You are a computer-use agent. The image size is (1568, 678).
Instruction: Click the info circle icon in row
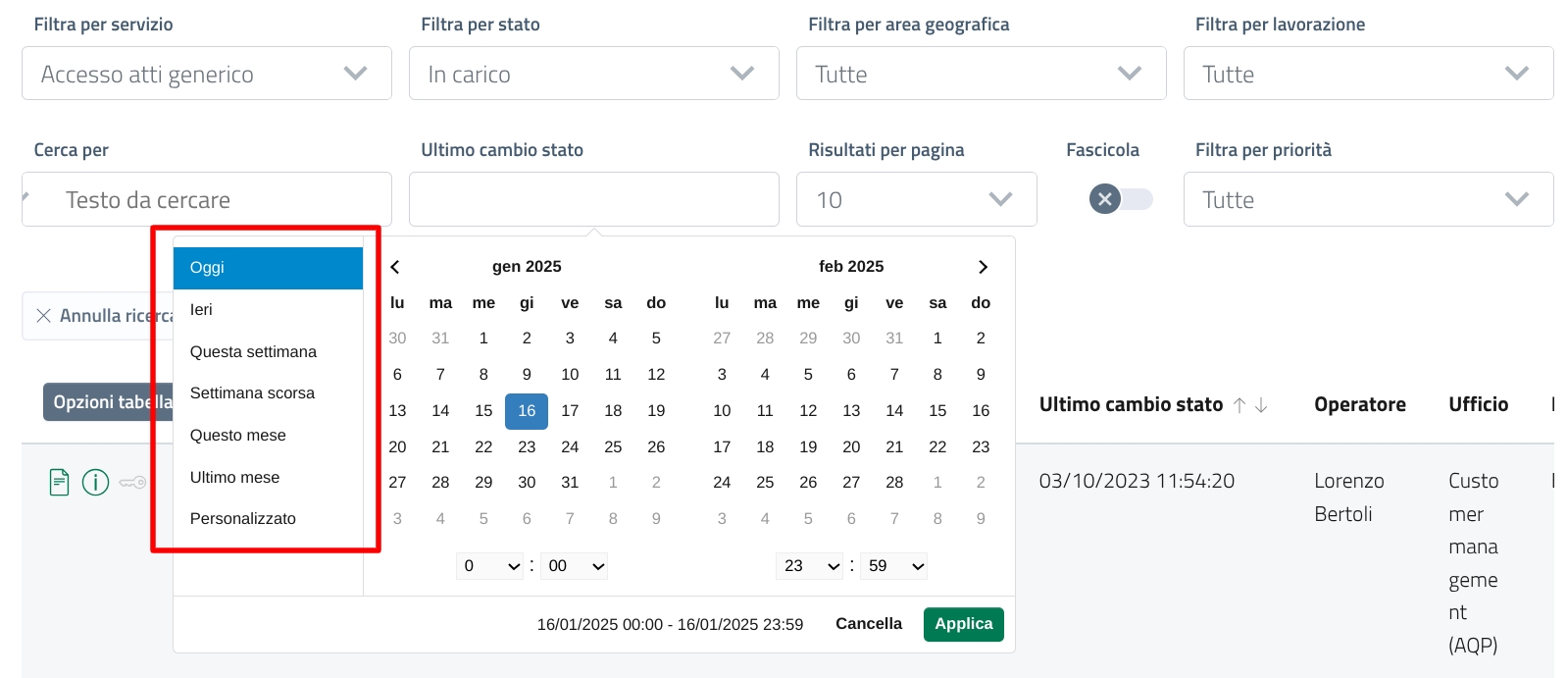coord(95,483)
